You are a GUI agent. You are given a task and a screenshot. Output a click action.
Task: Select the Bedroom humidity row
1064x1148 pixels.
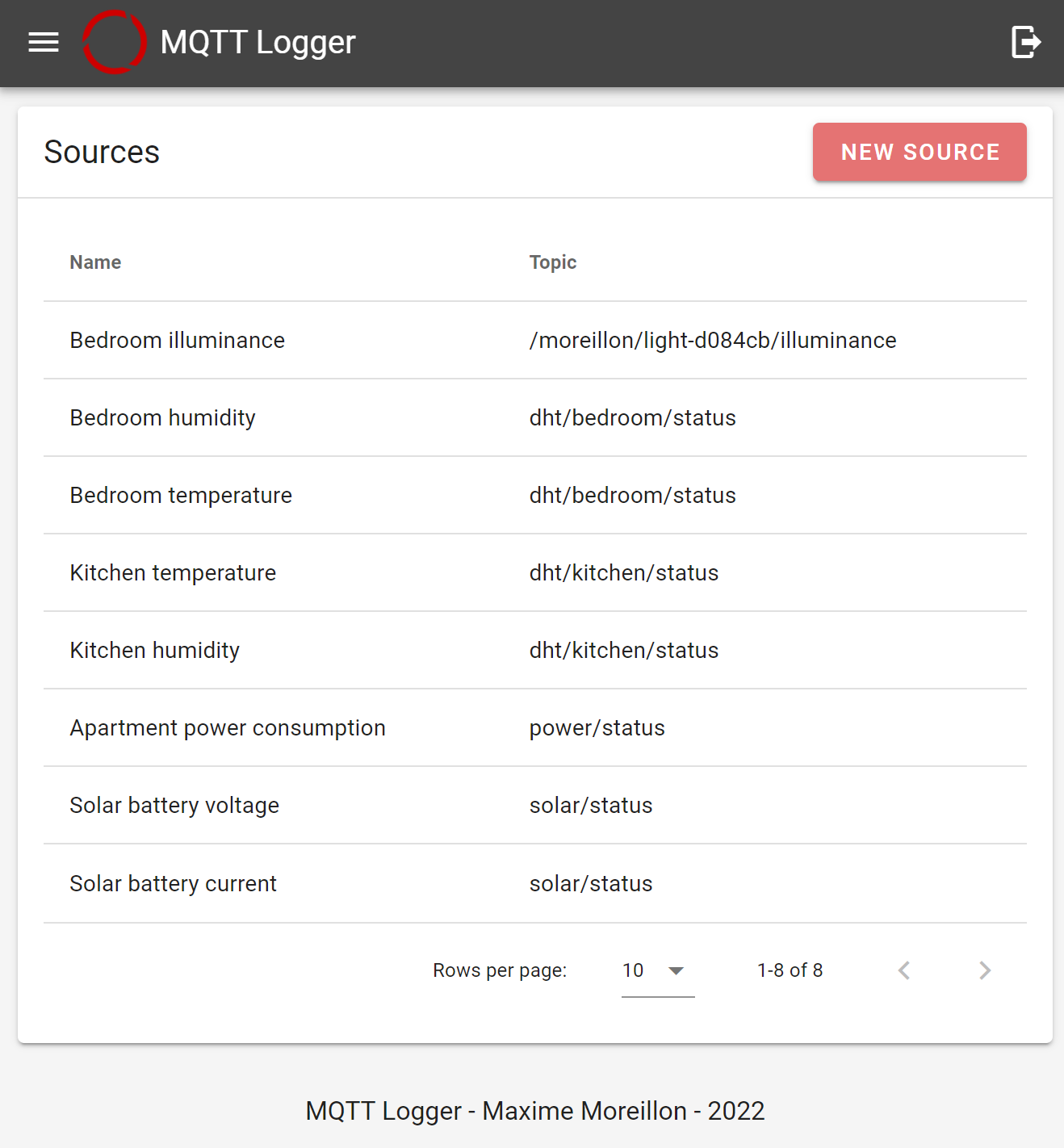535,417
